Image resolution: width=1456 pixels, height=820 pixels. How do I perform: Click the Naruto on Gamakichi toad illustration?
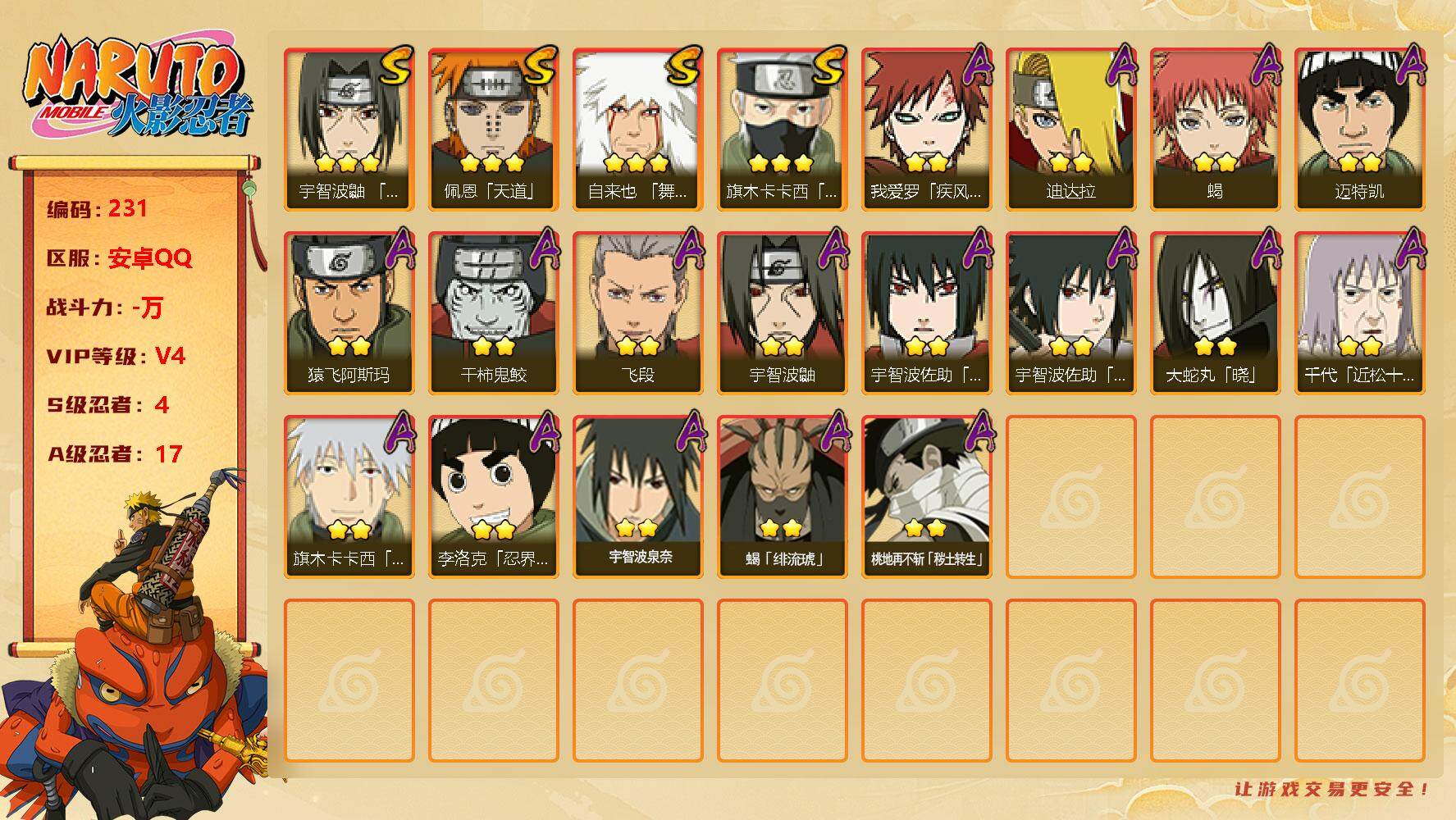[x=135, y=648]
